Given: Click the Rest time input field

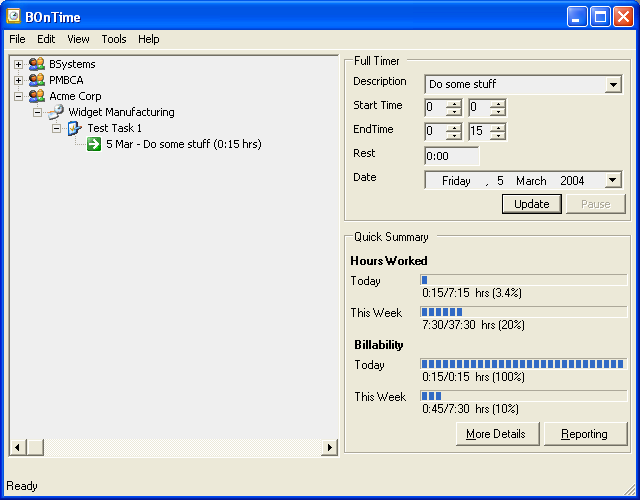Looking at the screenshot, I should [452, 156].
